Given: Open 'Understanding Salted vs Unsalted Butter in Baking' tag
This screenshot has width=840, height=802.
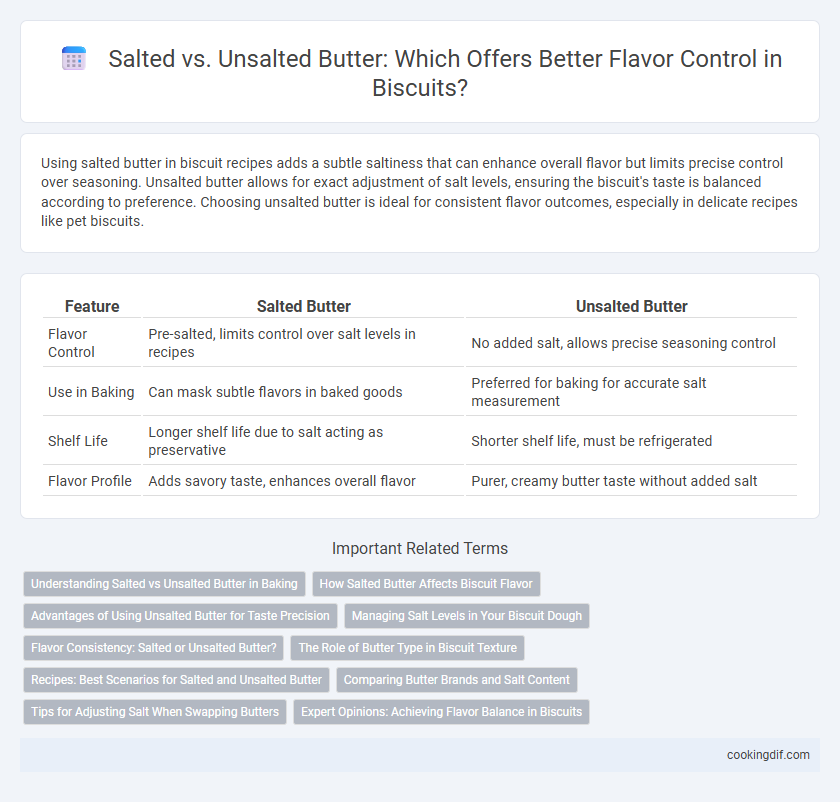Looking at the screenshot, I should pos(164,583).
